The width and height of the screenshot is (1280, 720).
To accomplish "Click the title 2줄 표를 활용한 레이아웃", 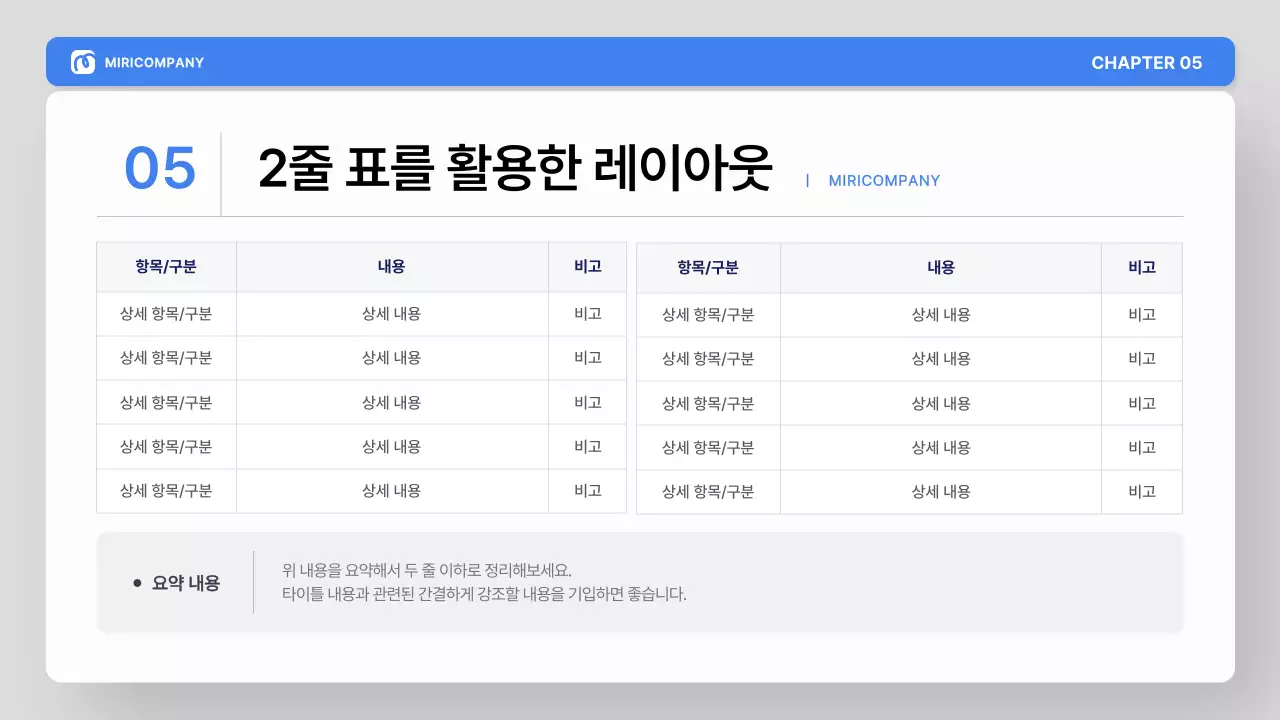I will coord(517,166).
